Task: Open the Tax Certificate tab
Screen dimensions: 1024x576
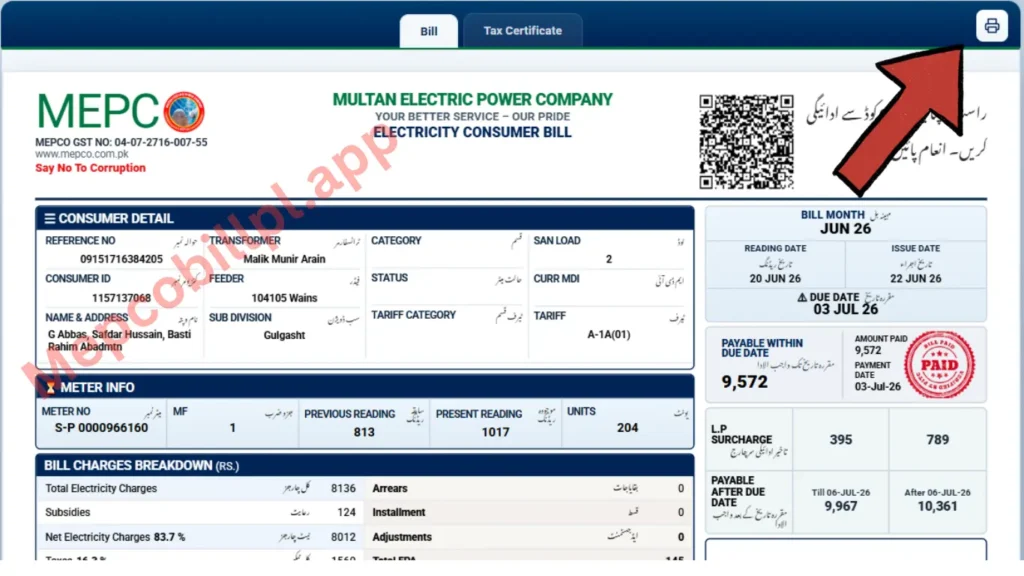Action: [x=522, y=31]
